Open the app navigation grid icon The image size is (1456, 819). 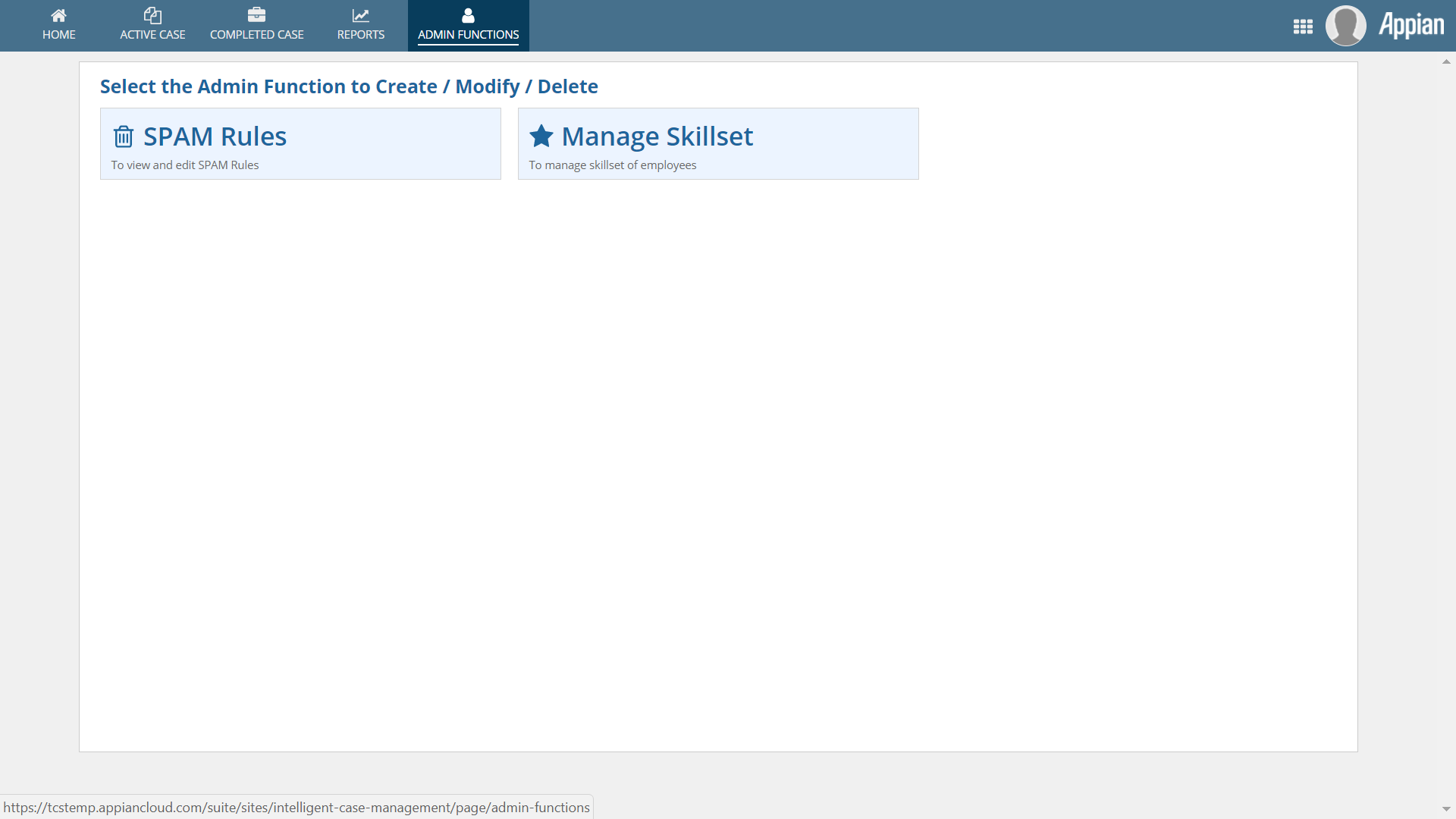pyautogui.click(x=1303, y=27)
